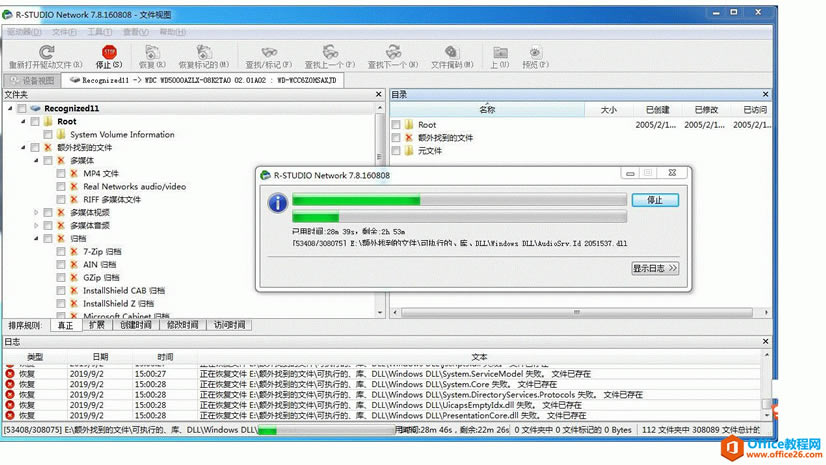This screenshot has height=465, width=826.
Task: Collapse the Recognized11 tree node
Action: click(11, 108)
